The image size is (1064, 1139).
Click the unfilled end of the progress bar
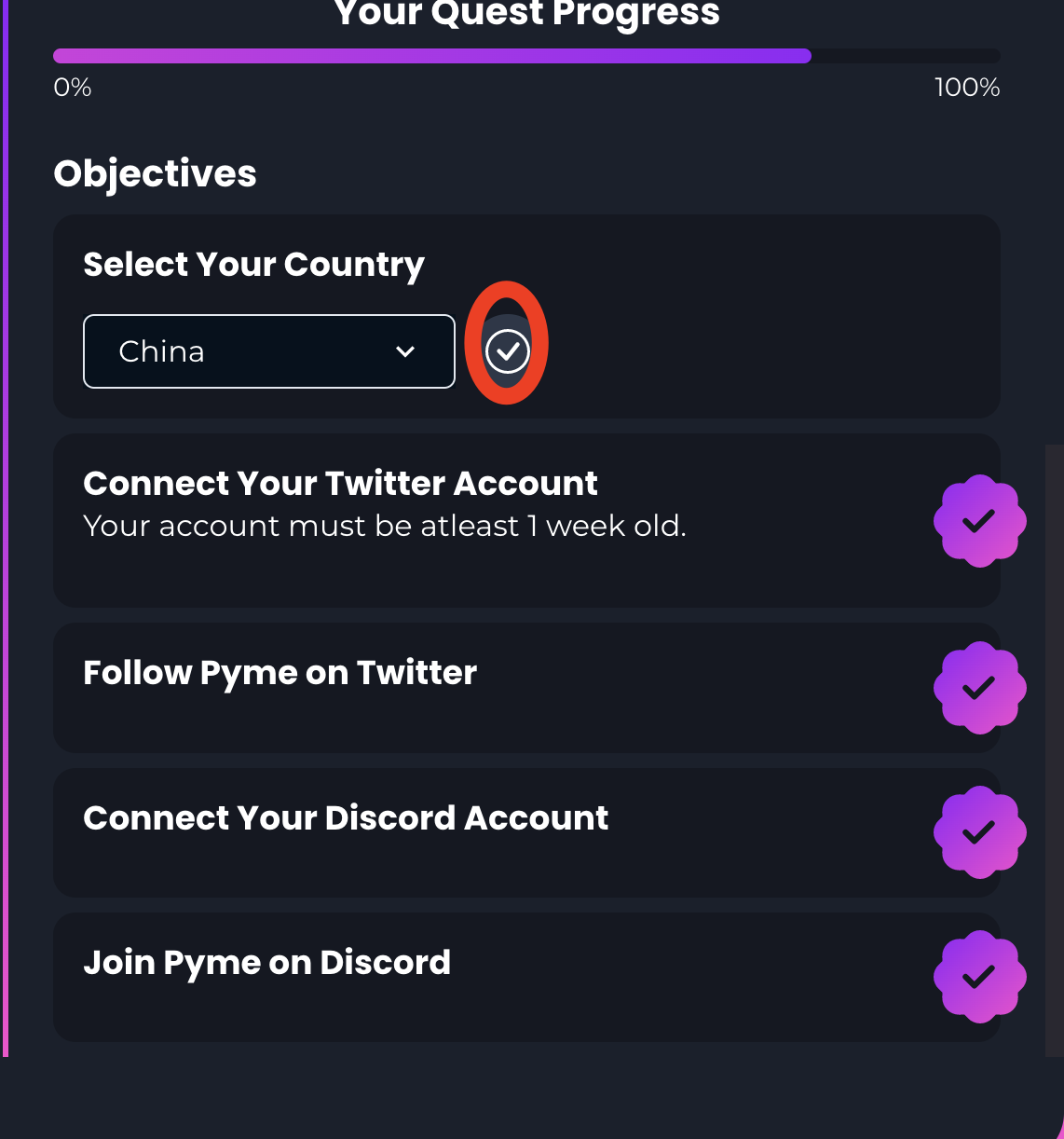905,56
